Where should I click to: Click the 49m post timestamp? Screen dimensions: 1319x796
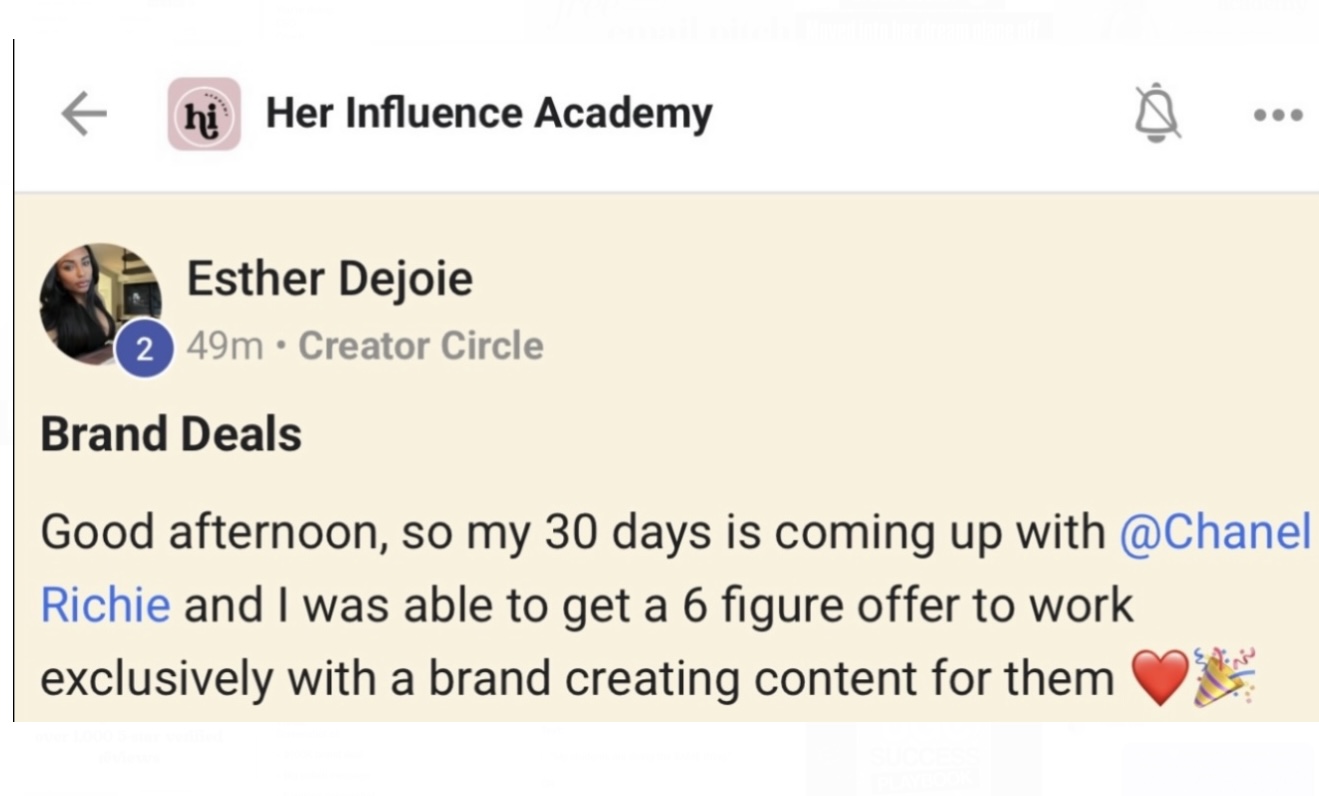(224, 346)
